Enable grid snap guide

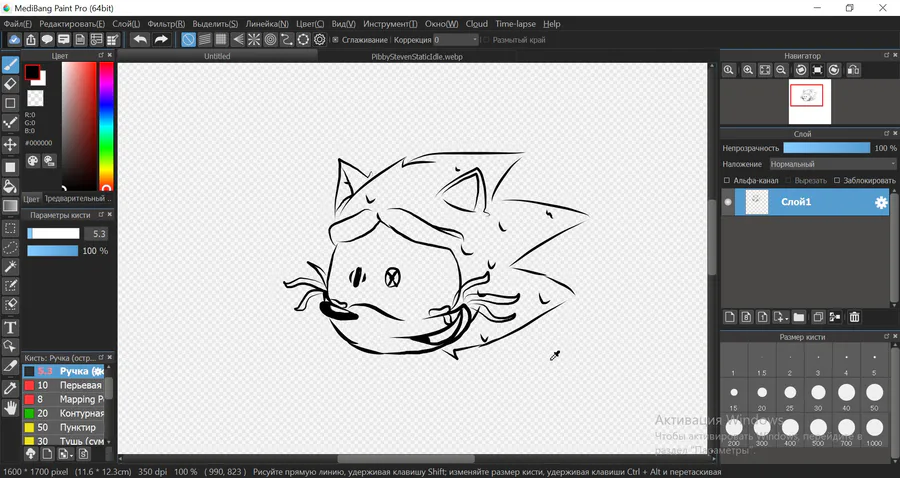(x=221, y=40)
